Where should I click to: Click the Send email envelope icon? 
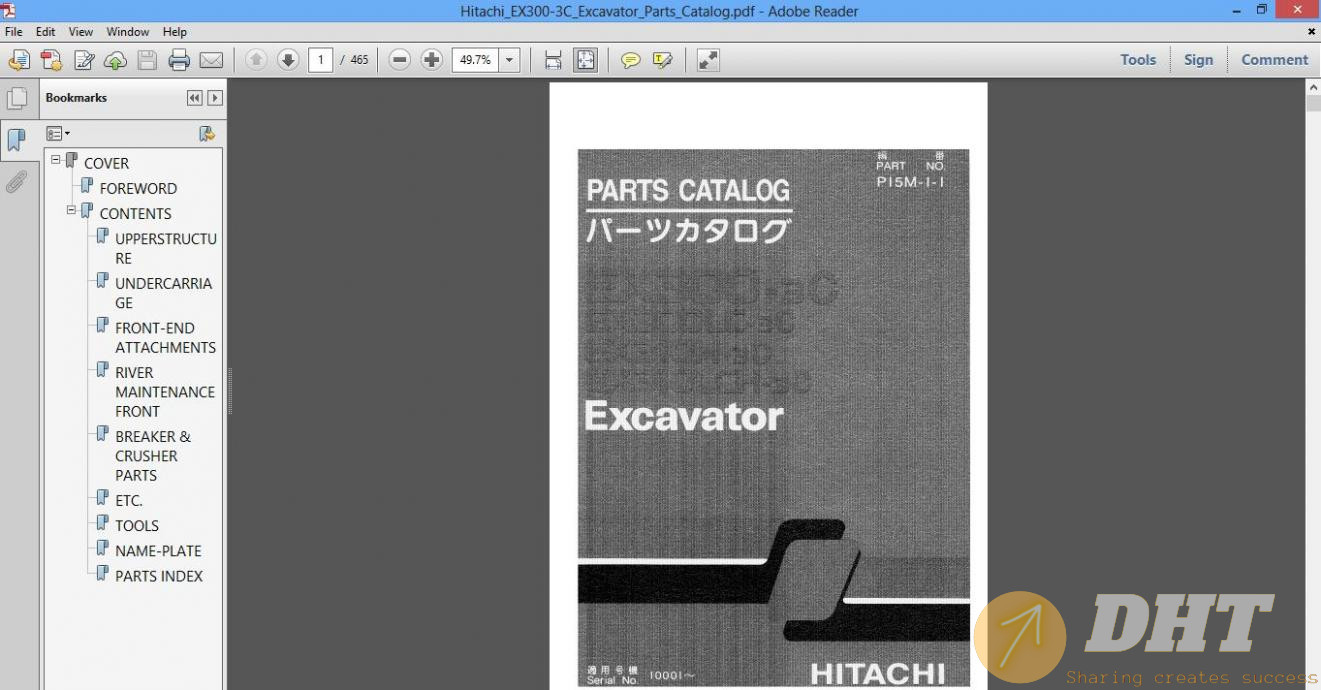coord(211,60)
